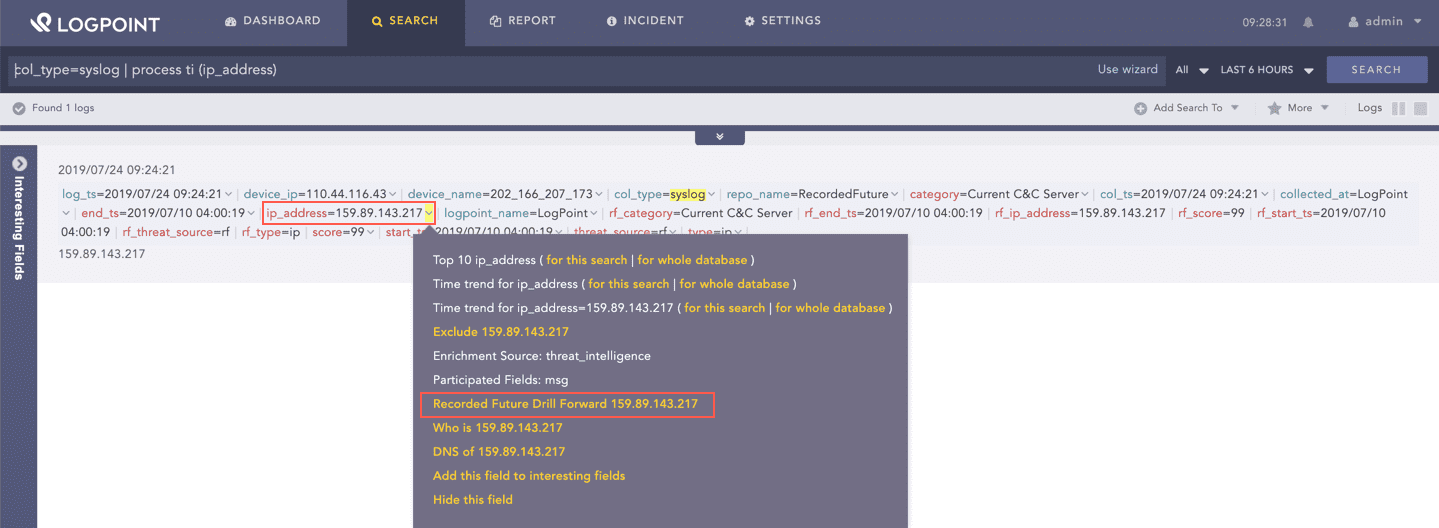Image resolution: width=1439 pixels, height=528 pixels.
Task: Click the star icon beside More
Action: click(1274, 108)
